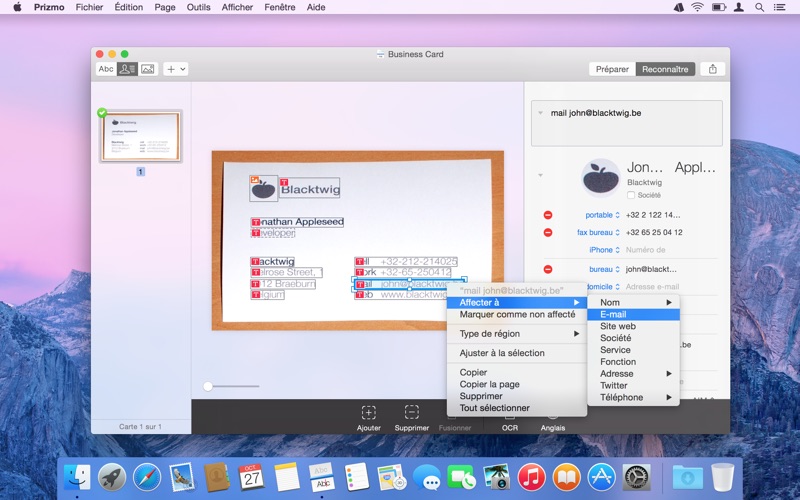The image size is (800, 500).
Task: Select the business card mode icon
Action: click(127, 69)
